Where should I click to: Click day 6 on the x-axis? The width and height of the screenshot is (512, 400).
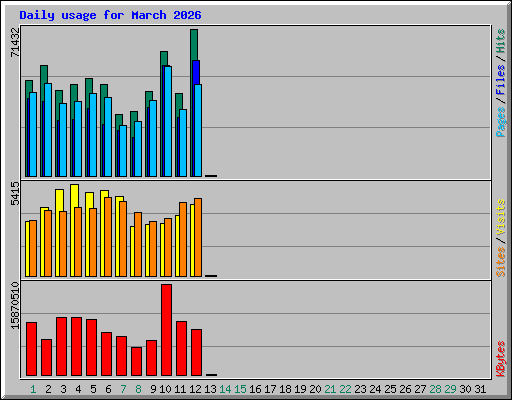coord(108,389)
